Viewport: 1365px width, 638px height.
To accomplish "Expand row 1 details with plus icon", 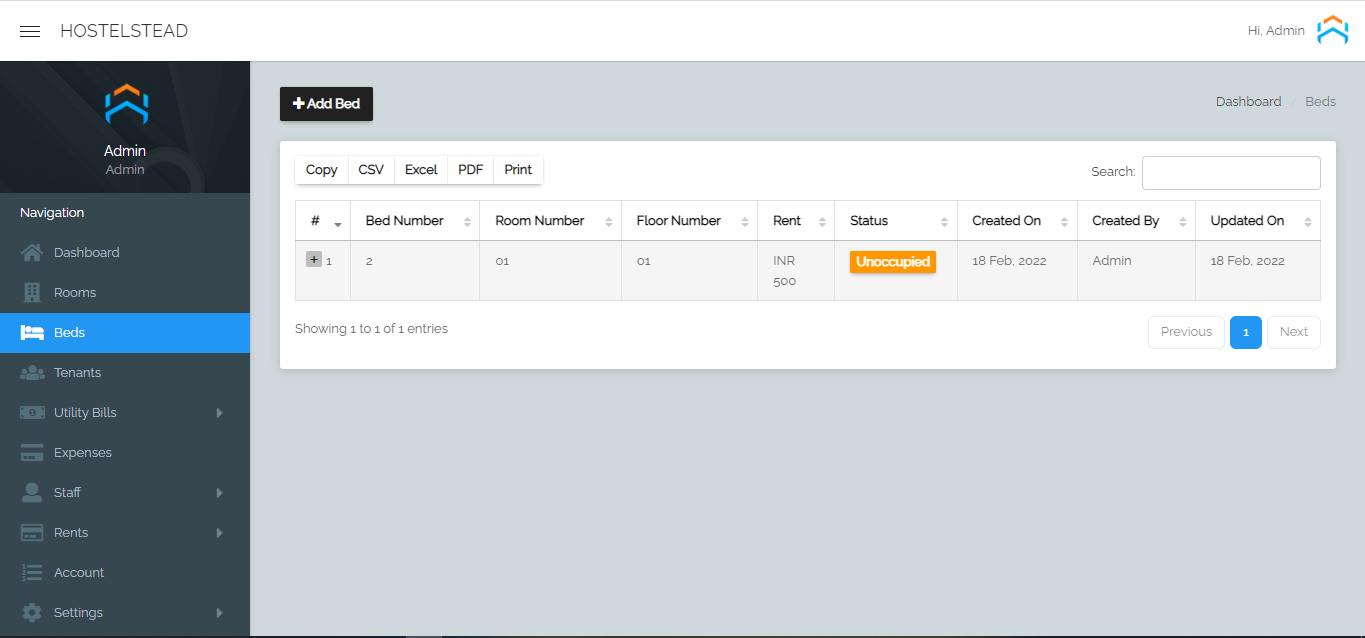I will [313, 260].
